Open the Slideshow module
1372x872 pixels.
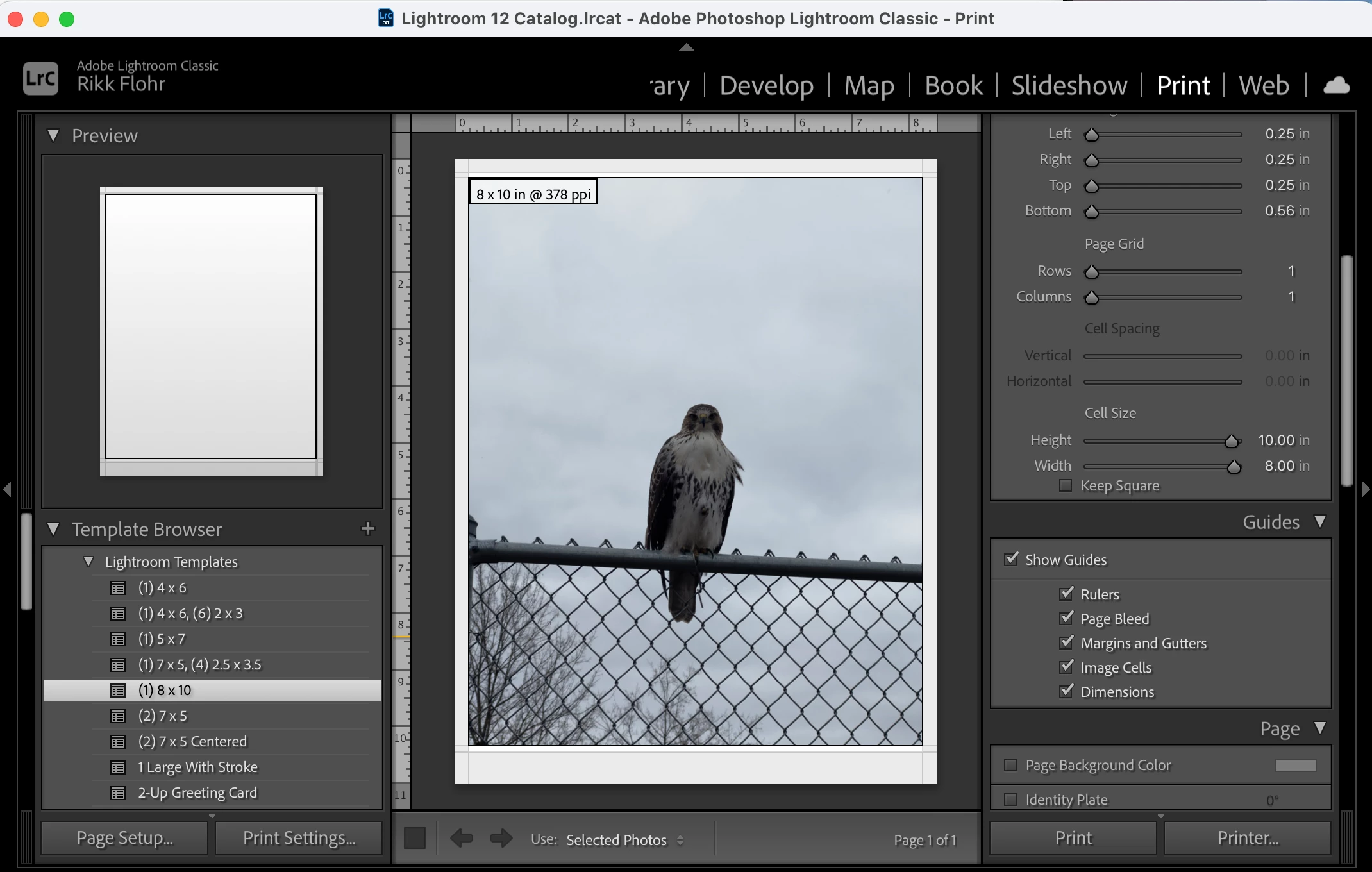coord(1069,85)
